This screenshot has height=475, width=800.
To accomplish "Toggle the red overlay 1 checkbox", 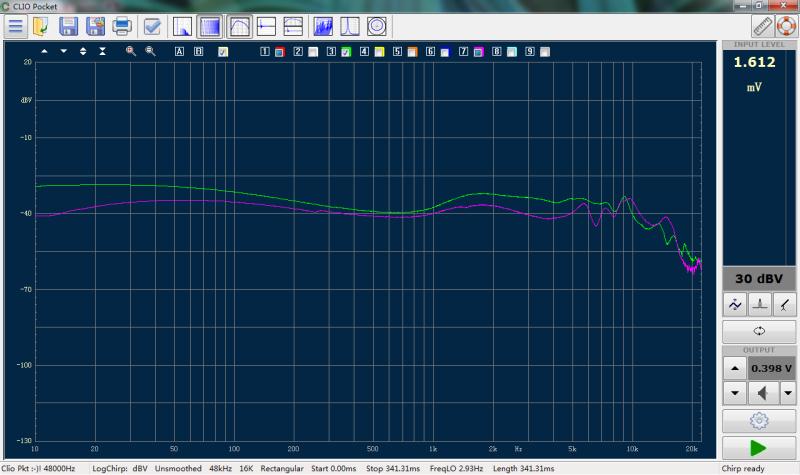I will [280, 52].
